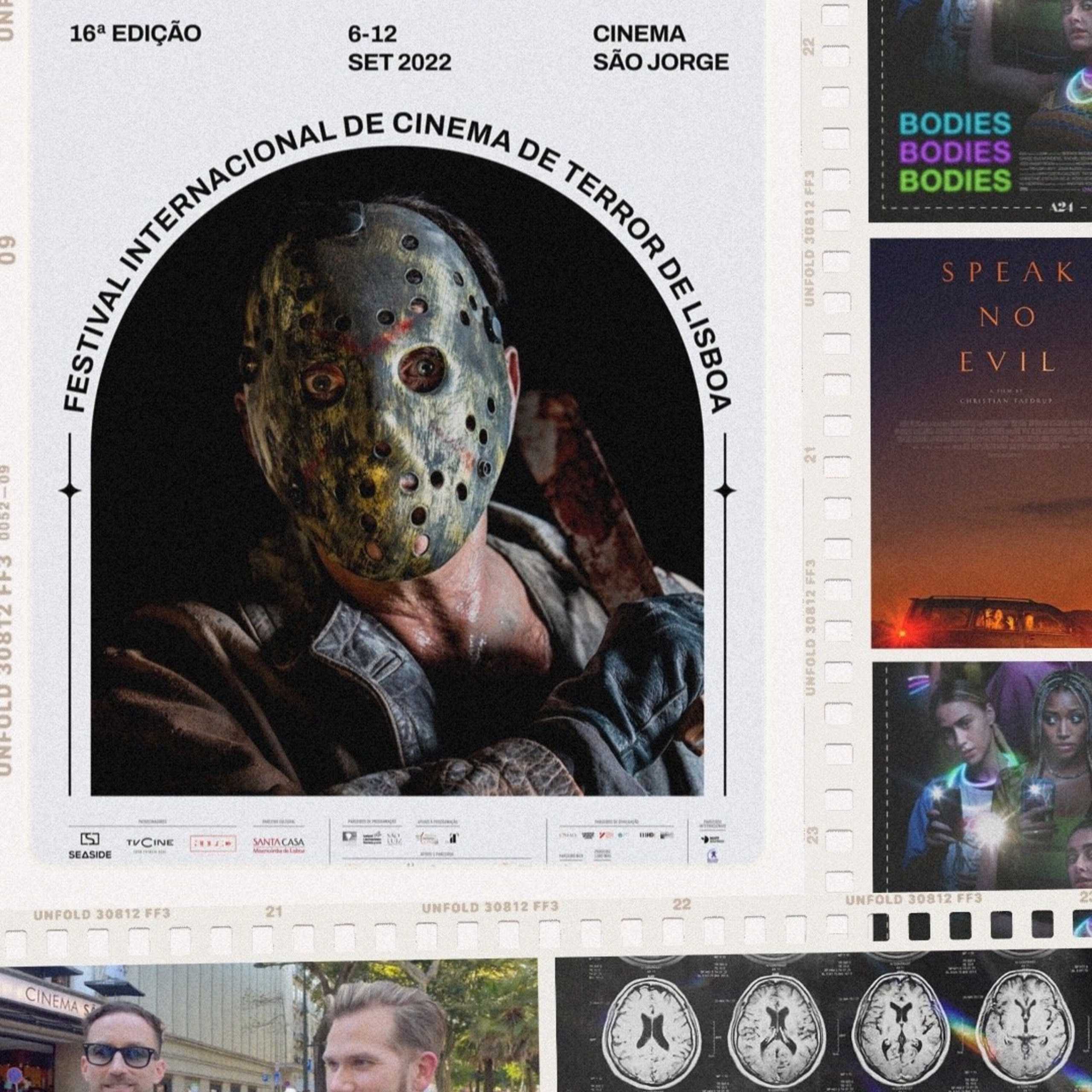Click the right four-point star ornament
Screen dimensions: 1092x1092
click(x=725, y=491)
